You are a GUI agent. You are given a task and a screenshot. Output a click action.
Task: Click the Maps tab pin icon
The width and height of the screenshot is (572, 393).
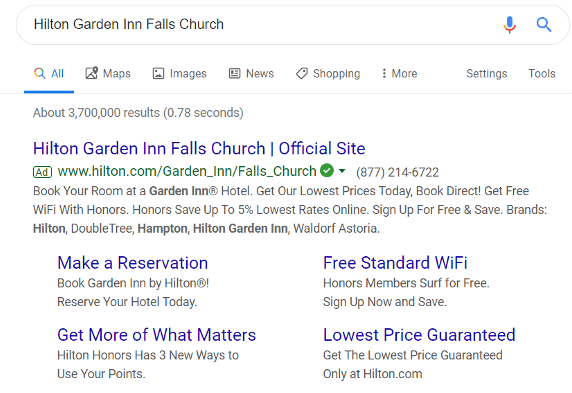[x=92, y=73]
